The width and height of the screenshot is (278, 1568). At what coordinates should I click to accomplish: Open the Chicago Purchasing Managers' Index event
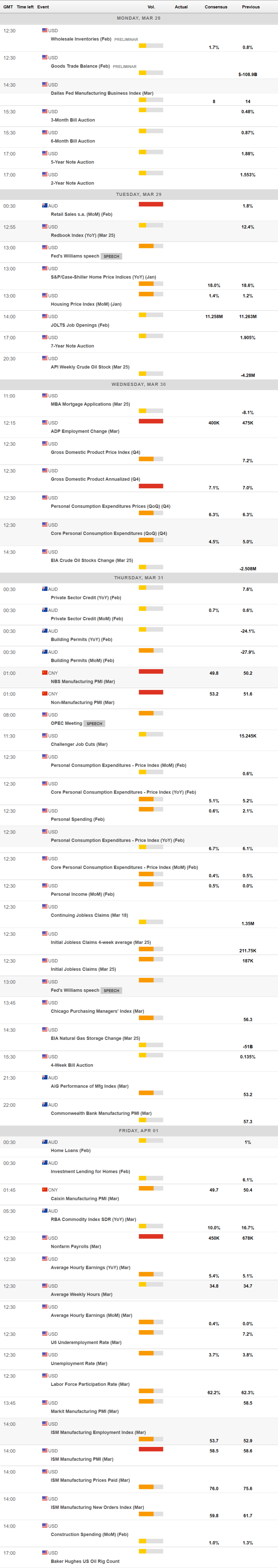(x=97, y=1011)
